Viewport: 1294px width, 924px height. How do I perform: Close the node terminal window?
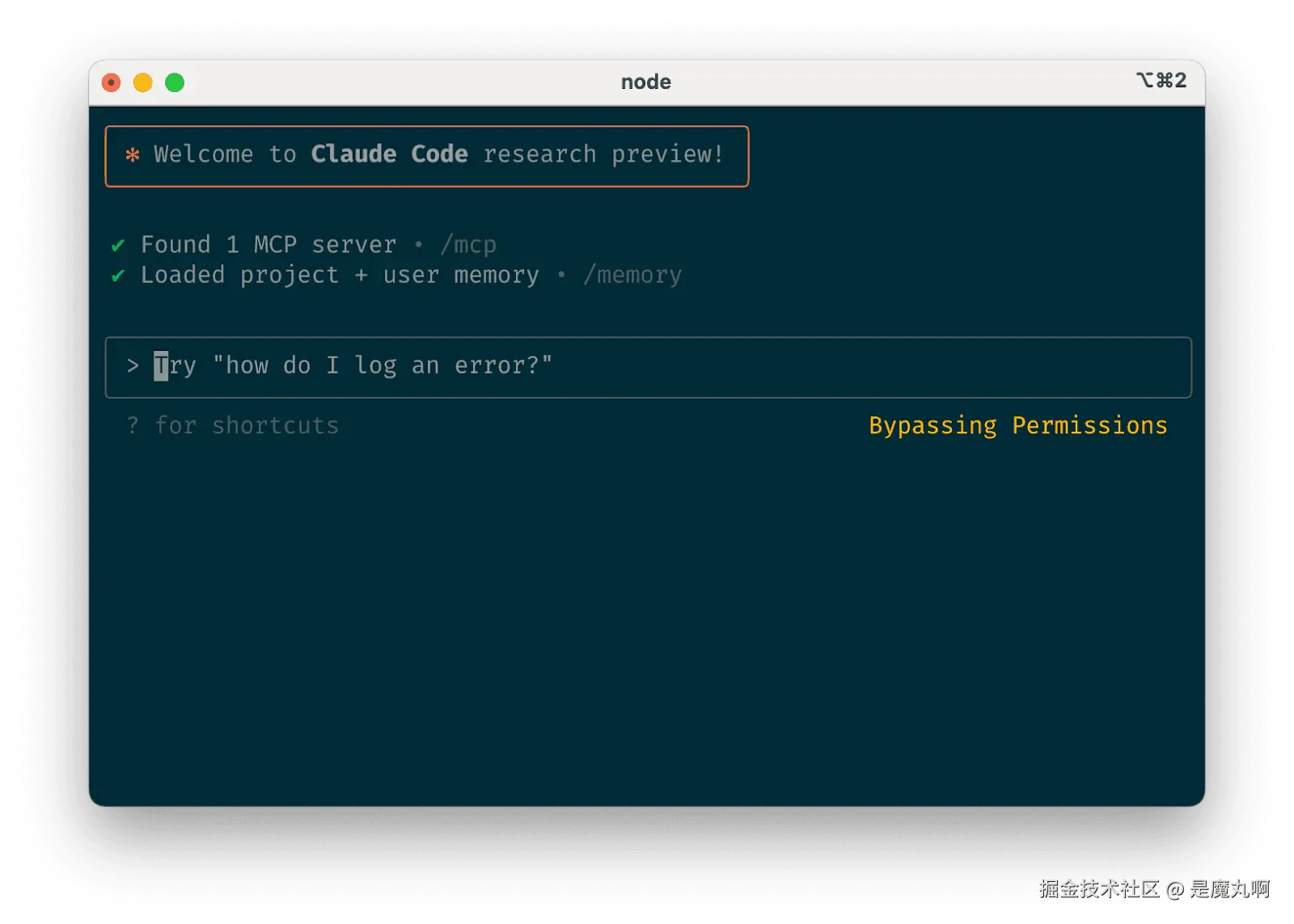click(x=112, y=82)
